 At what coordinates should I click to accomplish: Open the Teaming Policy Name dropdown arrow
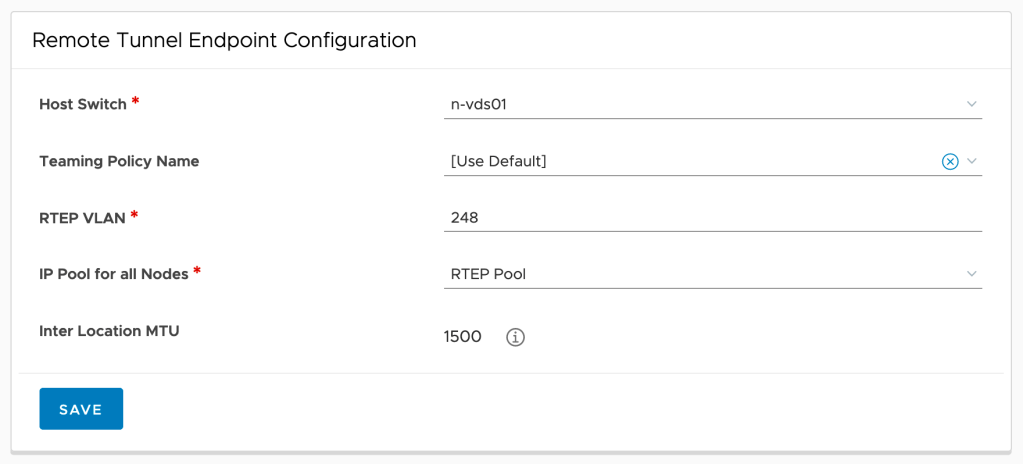click(x=971, y=161)
